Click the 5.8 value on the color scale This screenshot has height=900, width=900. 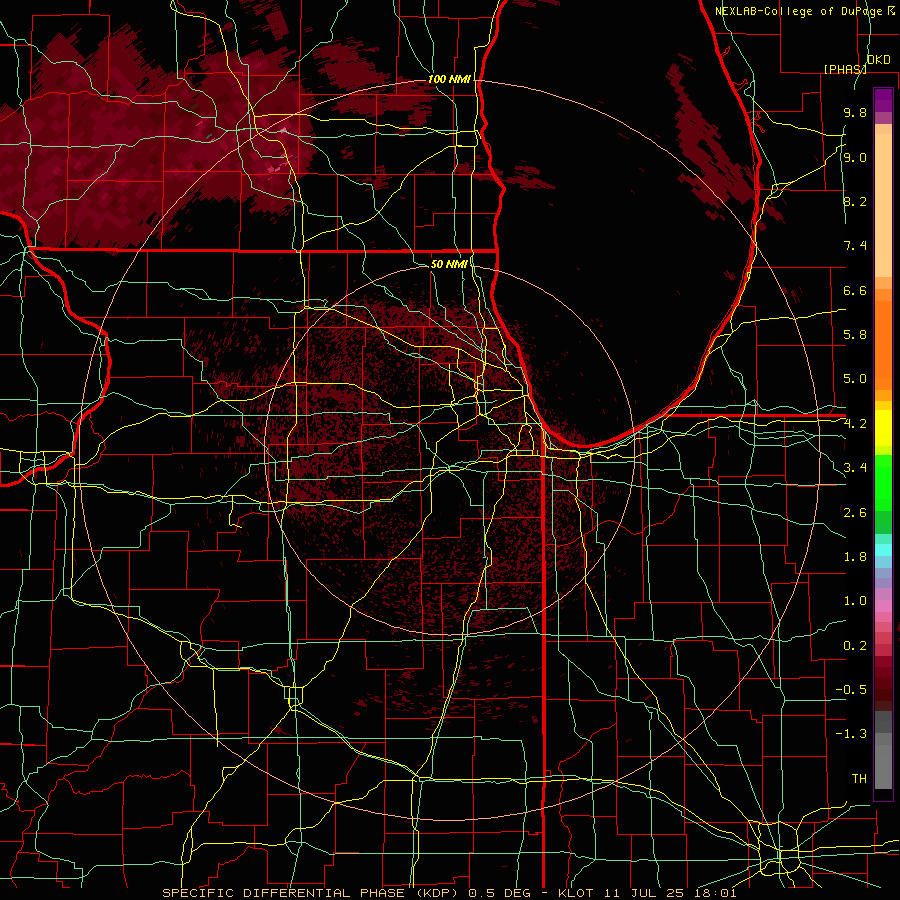pos(855,335)
